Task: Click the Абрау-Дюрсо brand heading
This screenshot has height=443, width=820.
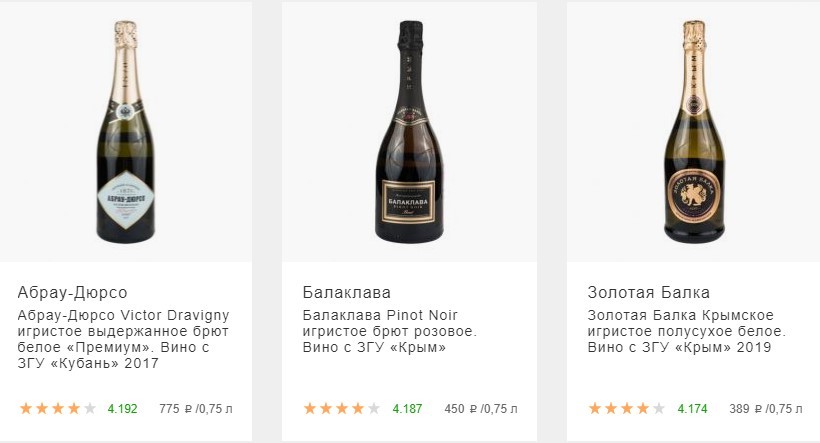Action: pyautogui.click(x=73, y=293)
